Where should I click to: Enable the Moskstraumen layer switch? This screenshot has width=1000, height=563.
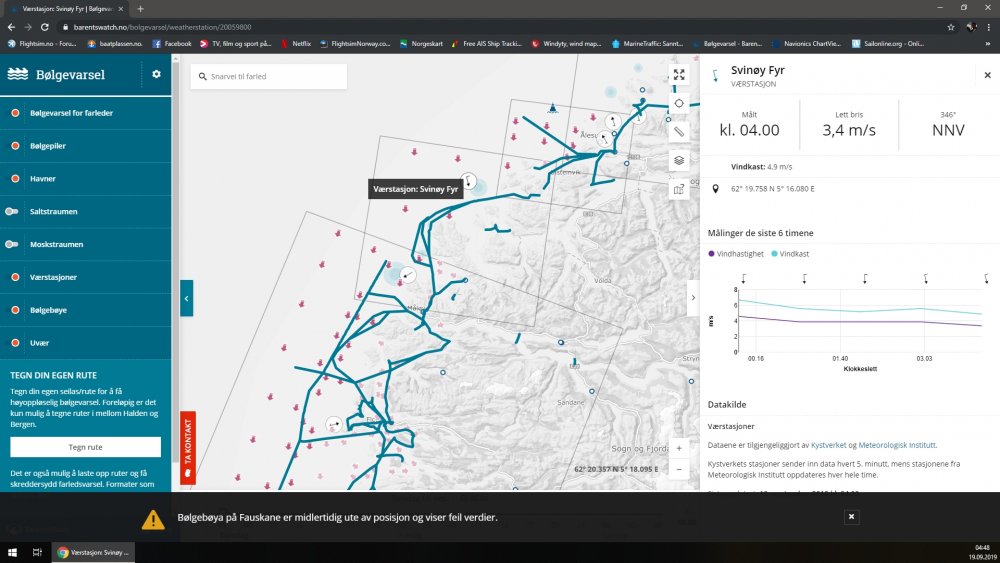11,244
